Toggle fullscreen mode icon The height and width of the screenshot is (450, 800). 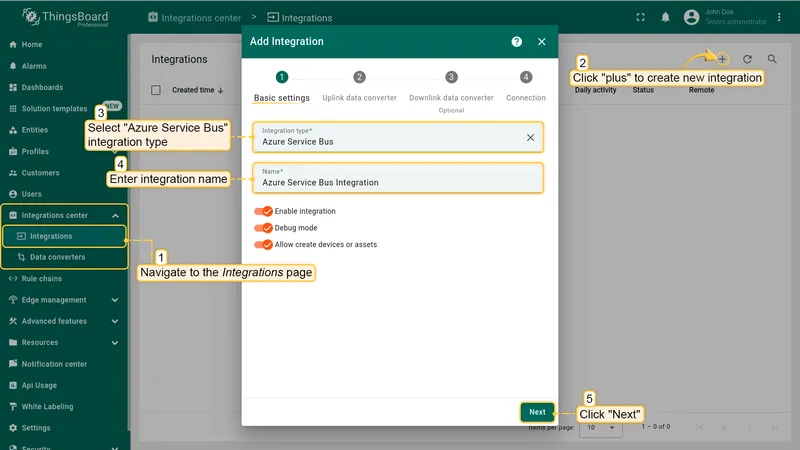(x=640, y=17)
